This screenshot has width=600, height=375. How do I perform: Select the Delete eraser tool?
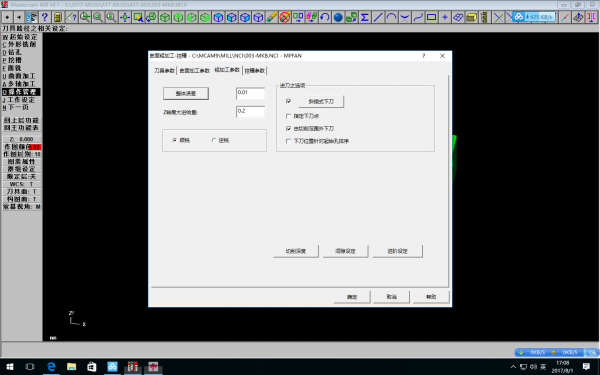click(x=272, y=17)
